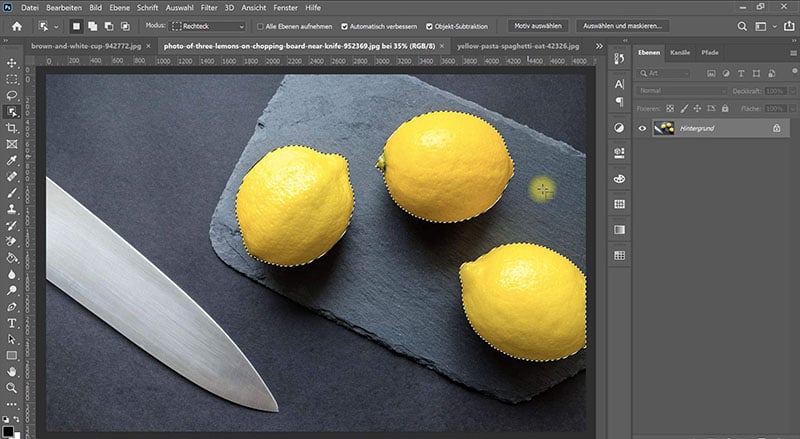
Task: Open the Character panel icon
Action: (x=619, y=84)
